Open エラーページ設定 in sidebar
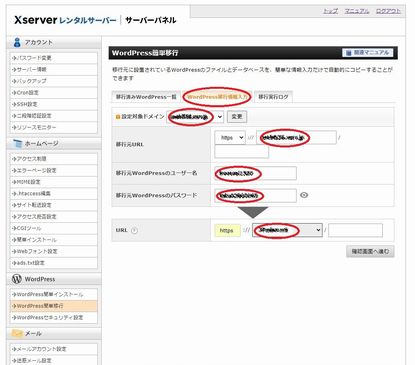 [54, 170]
